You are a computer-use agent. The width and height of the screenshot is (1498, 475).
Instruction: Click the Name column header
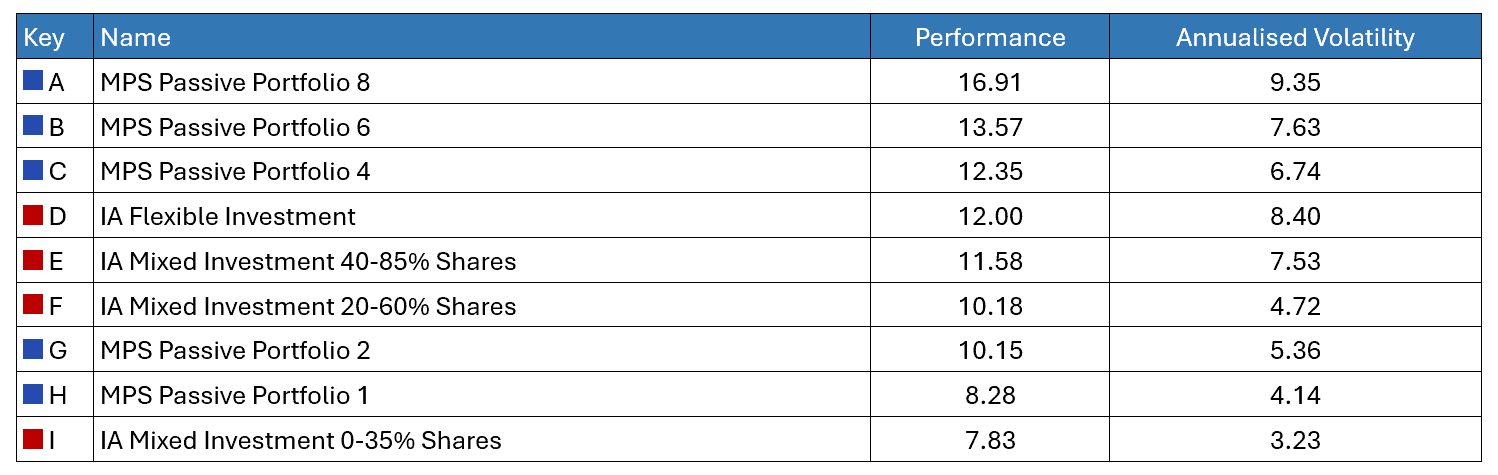(136, 38)
